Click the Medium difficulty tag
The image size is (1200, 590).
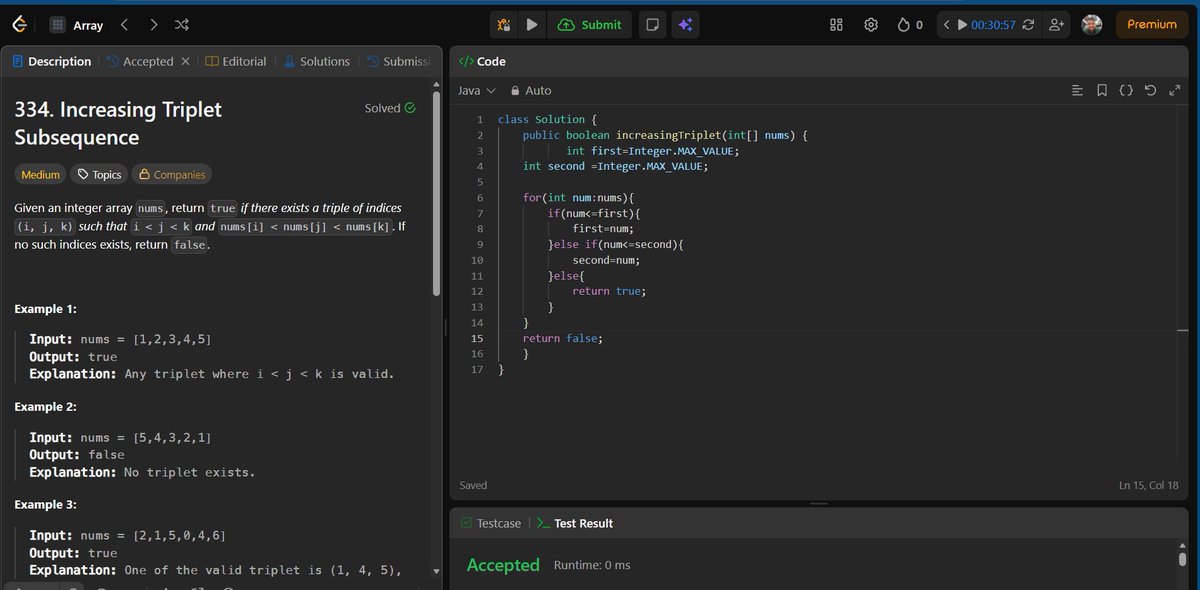41,174
